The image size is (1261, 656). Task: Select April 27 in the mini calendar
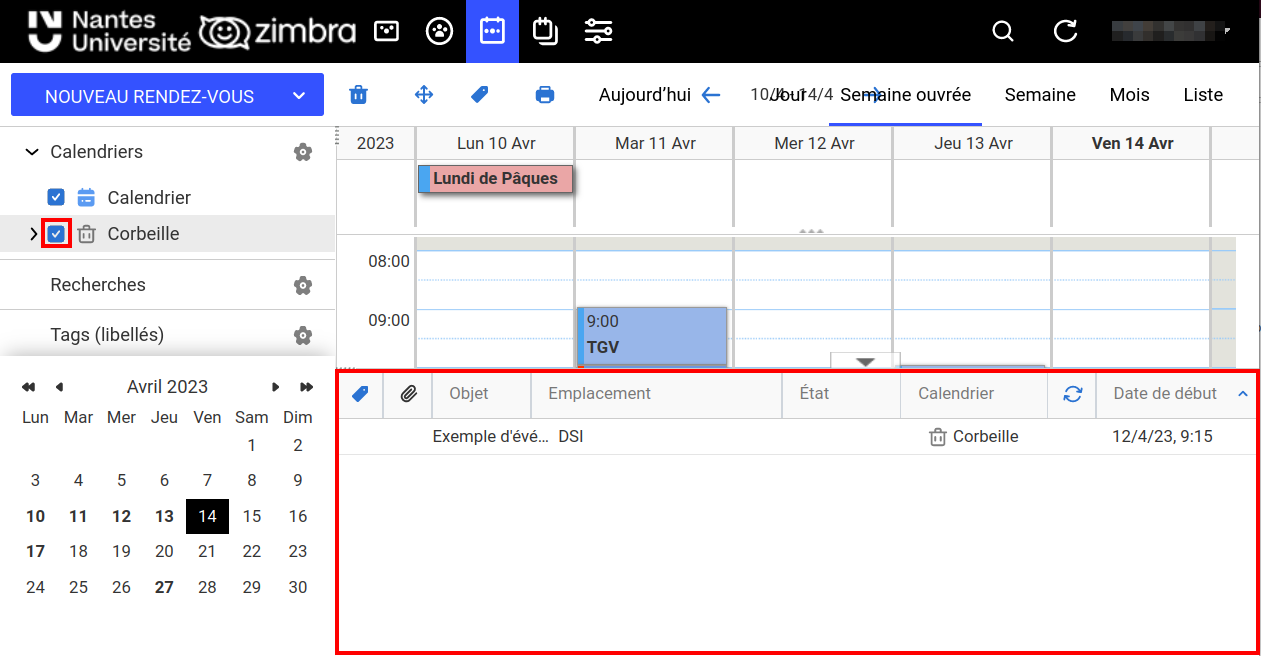[164, 587]
